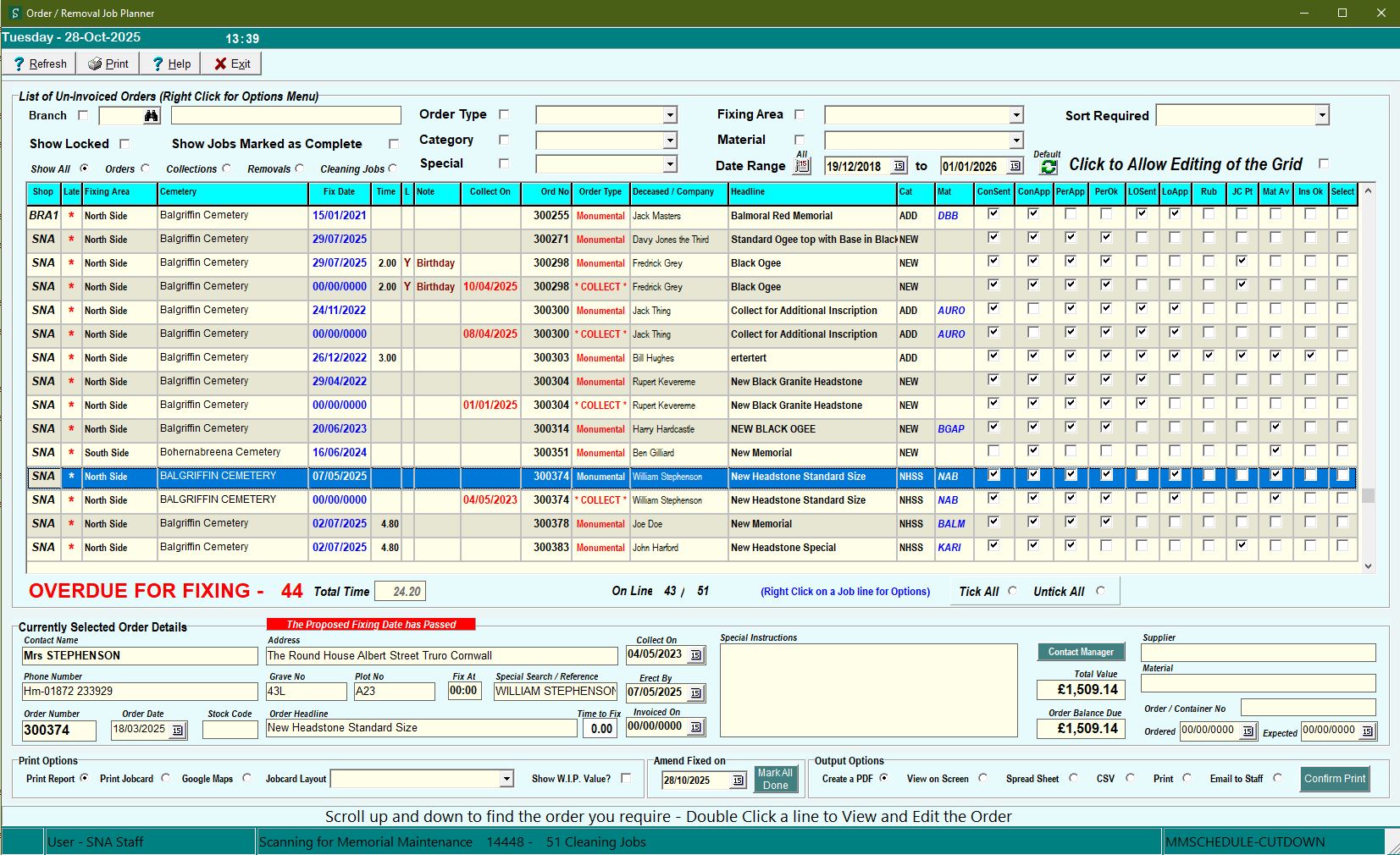Click the Contact Manager button
The width and height of the screenshot is (1400, 855).
point(1081,652)
